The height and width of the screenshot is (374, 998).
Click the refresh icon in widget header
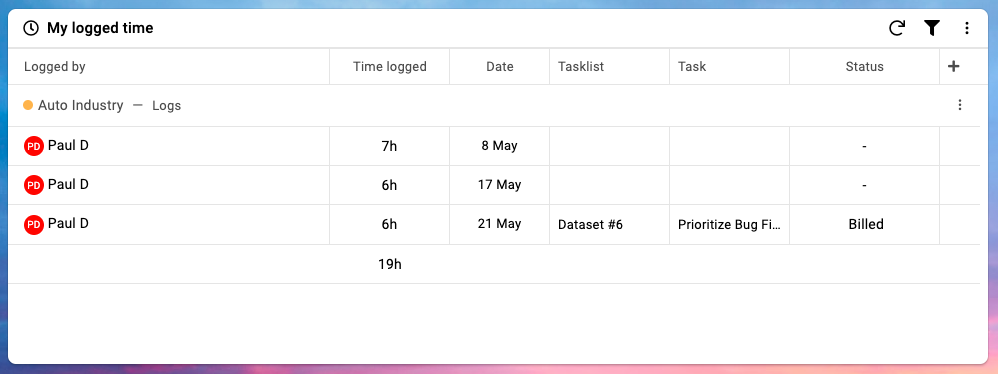pyautogui.click(x=897, y=28)
